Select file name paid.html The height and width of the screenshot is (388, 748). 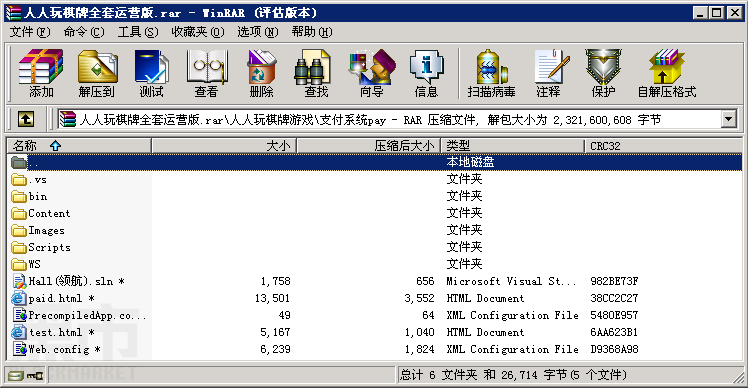pyautogui.click(x=61, y=298)
